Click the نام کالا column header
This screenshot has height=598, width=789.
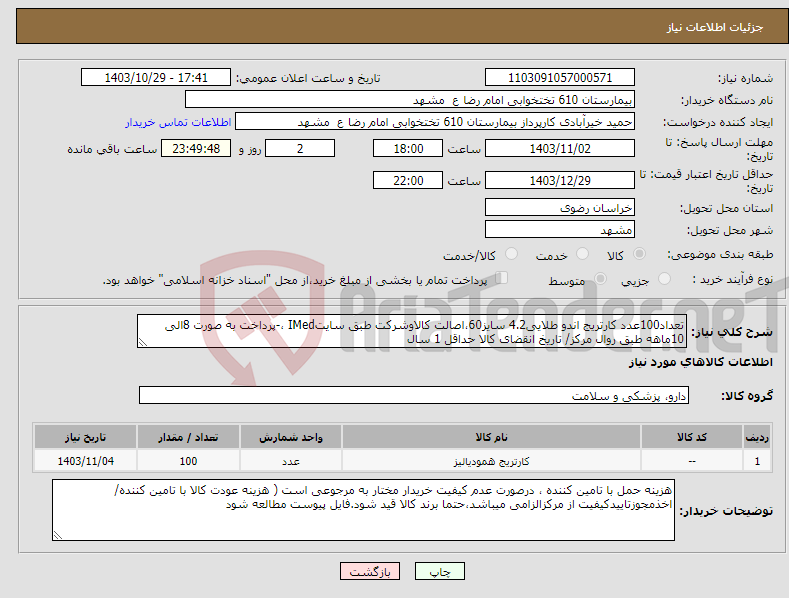click(491, 437)
